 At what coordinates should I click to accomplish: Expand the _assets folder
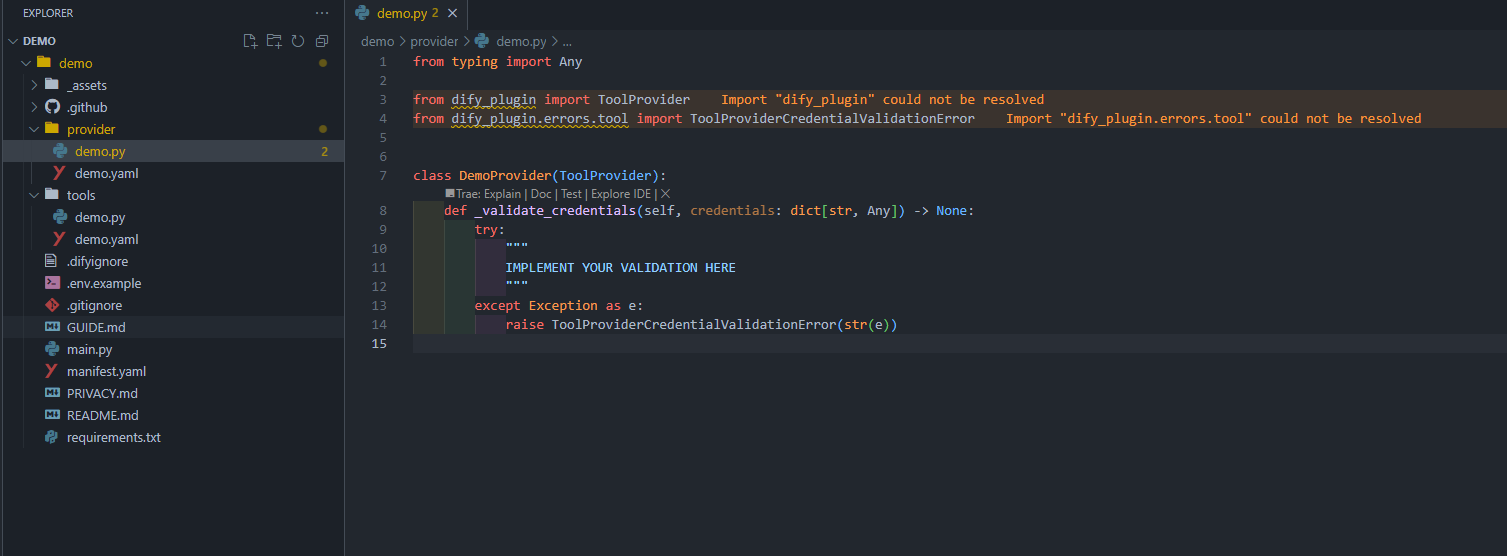(35, 85)
